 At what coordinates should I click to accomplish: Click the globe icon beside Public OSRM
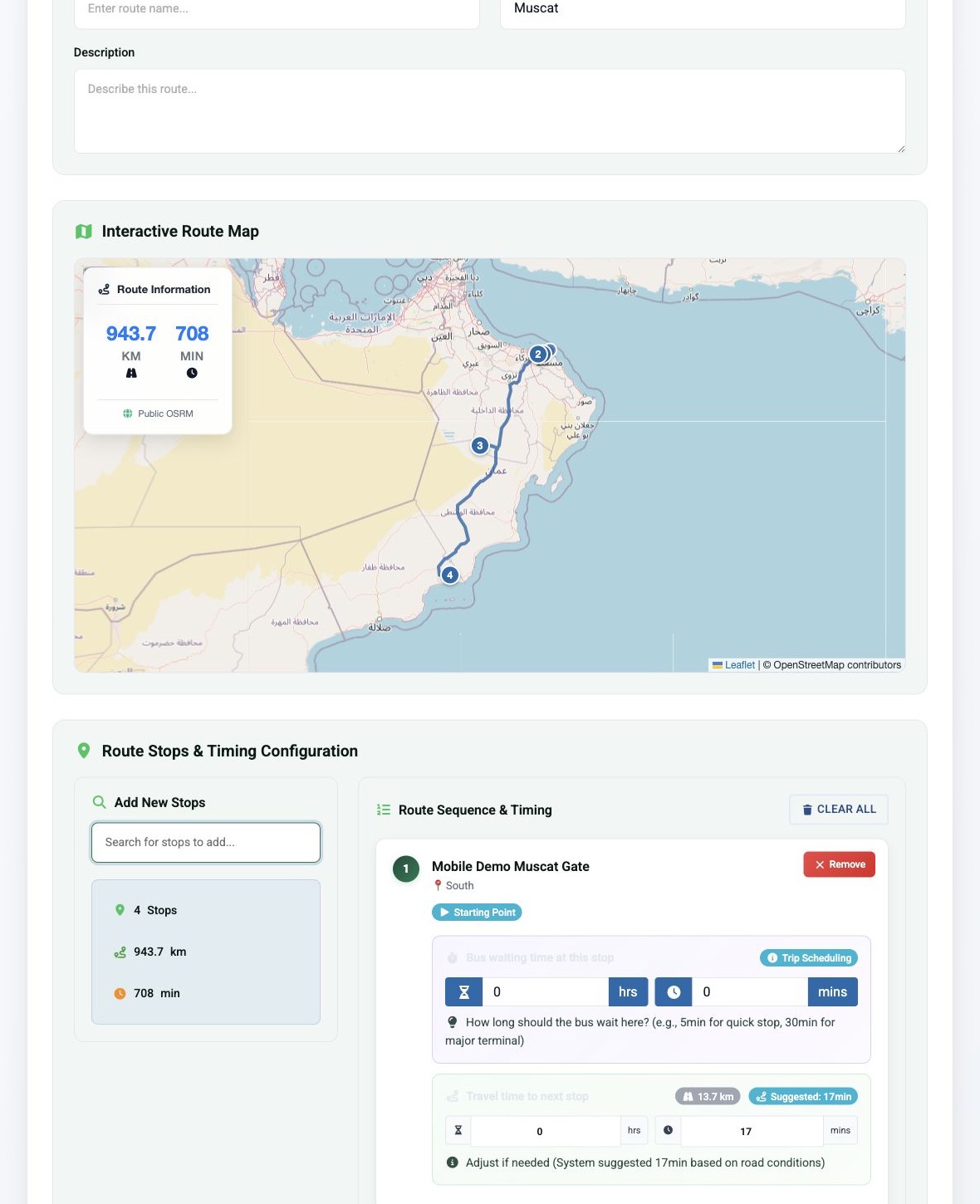[x=128, y=414]
